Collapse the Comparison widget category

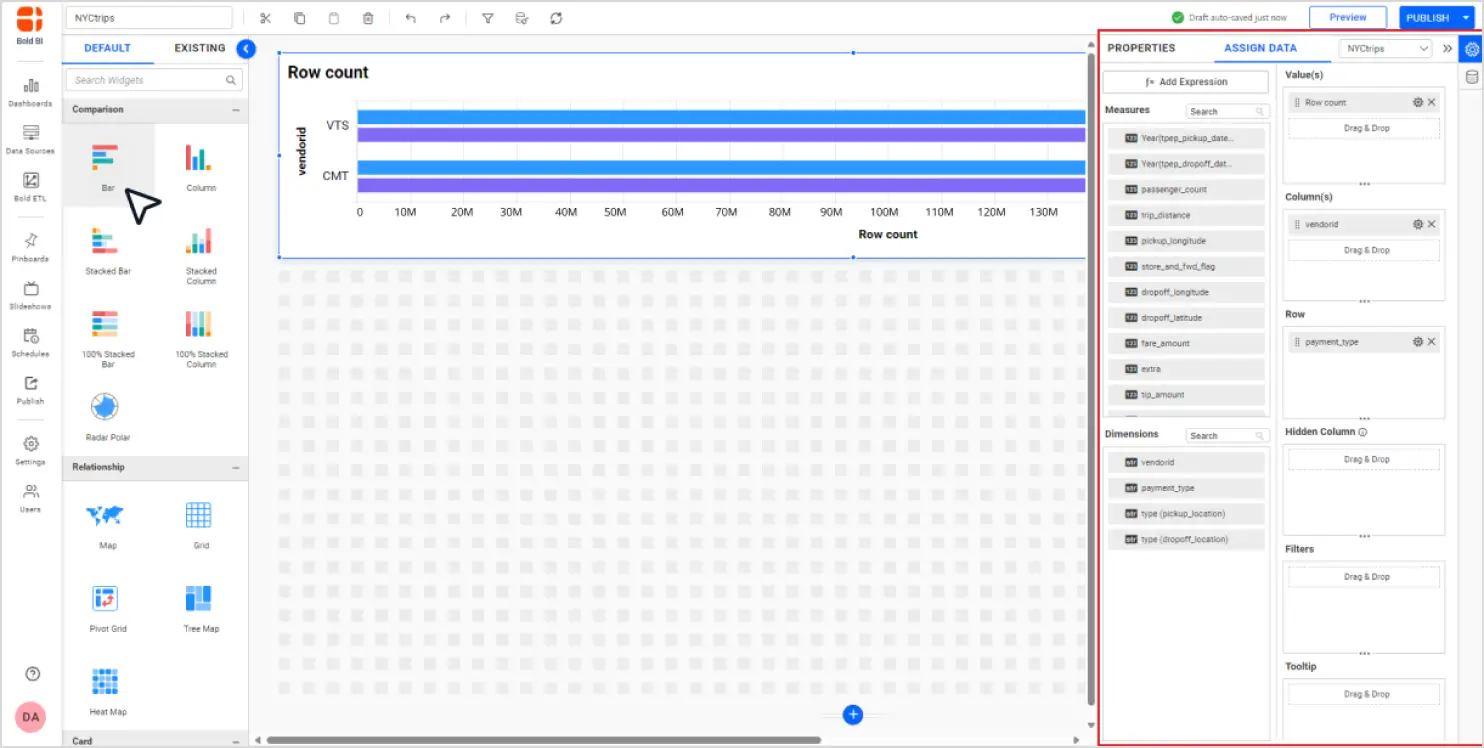tap(236, 110)
